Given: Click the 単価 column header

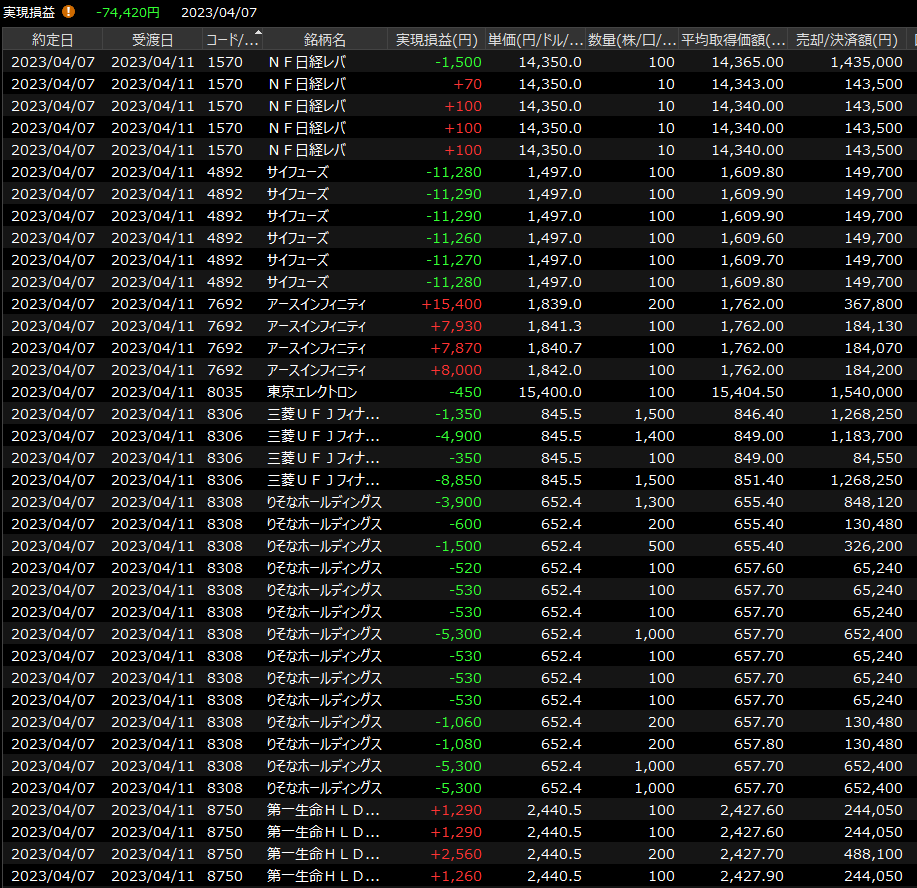Looking at the screenshot, I should [534, 40].
